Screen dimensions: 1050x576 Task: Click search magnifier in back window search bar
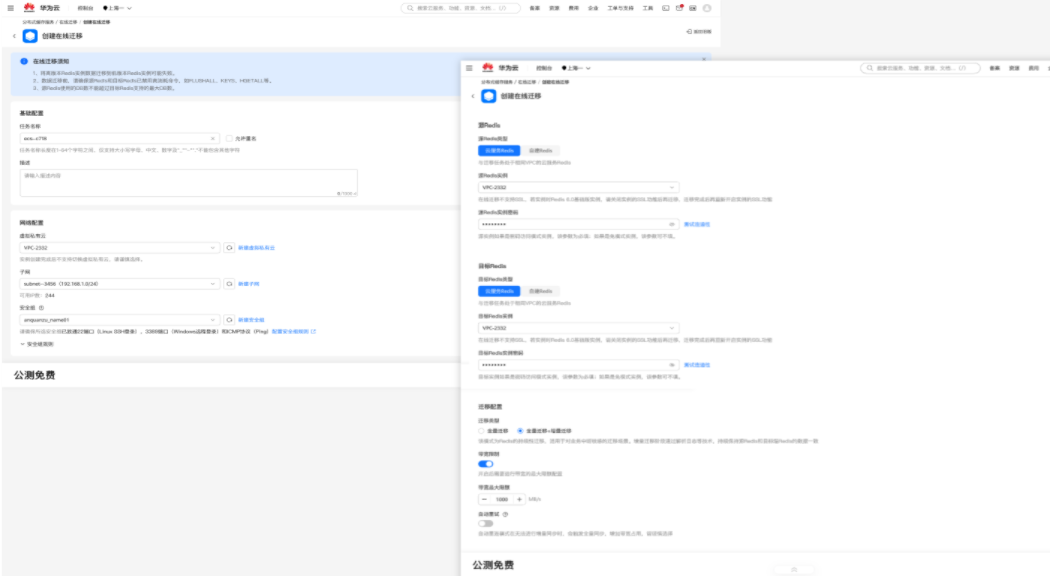410,8
